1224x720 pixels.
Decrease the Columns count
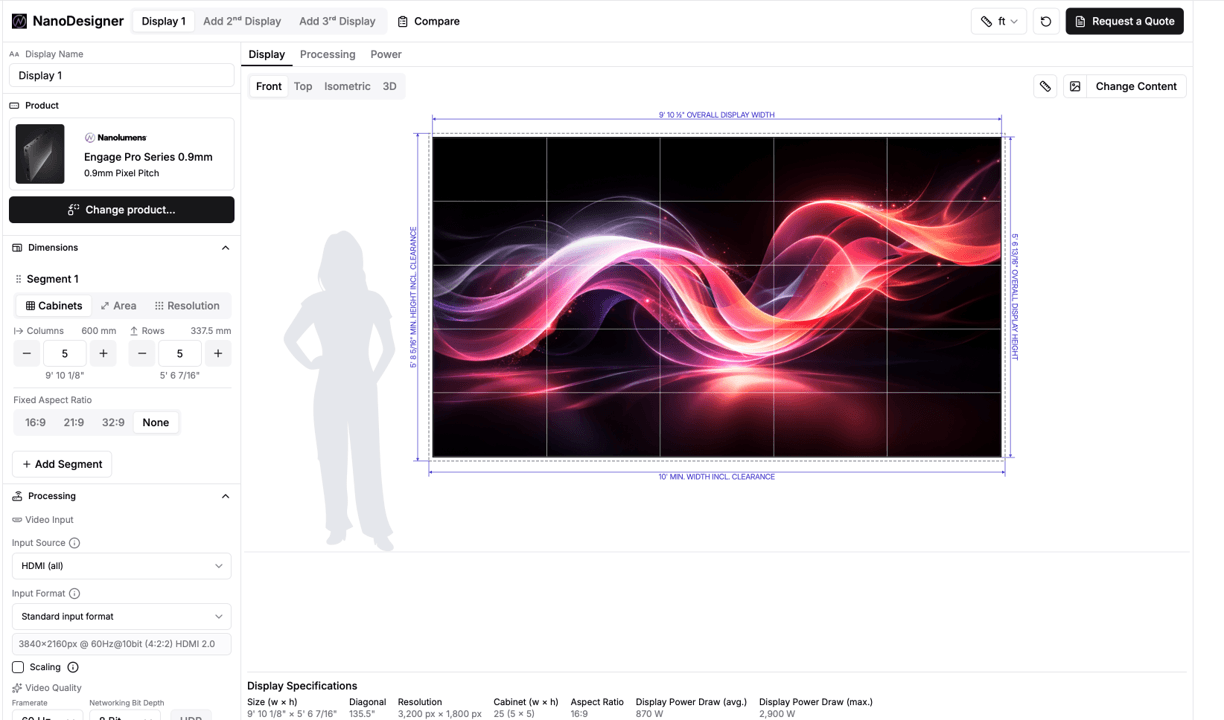[x=27, y=353]
